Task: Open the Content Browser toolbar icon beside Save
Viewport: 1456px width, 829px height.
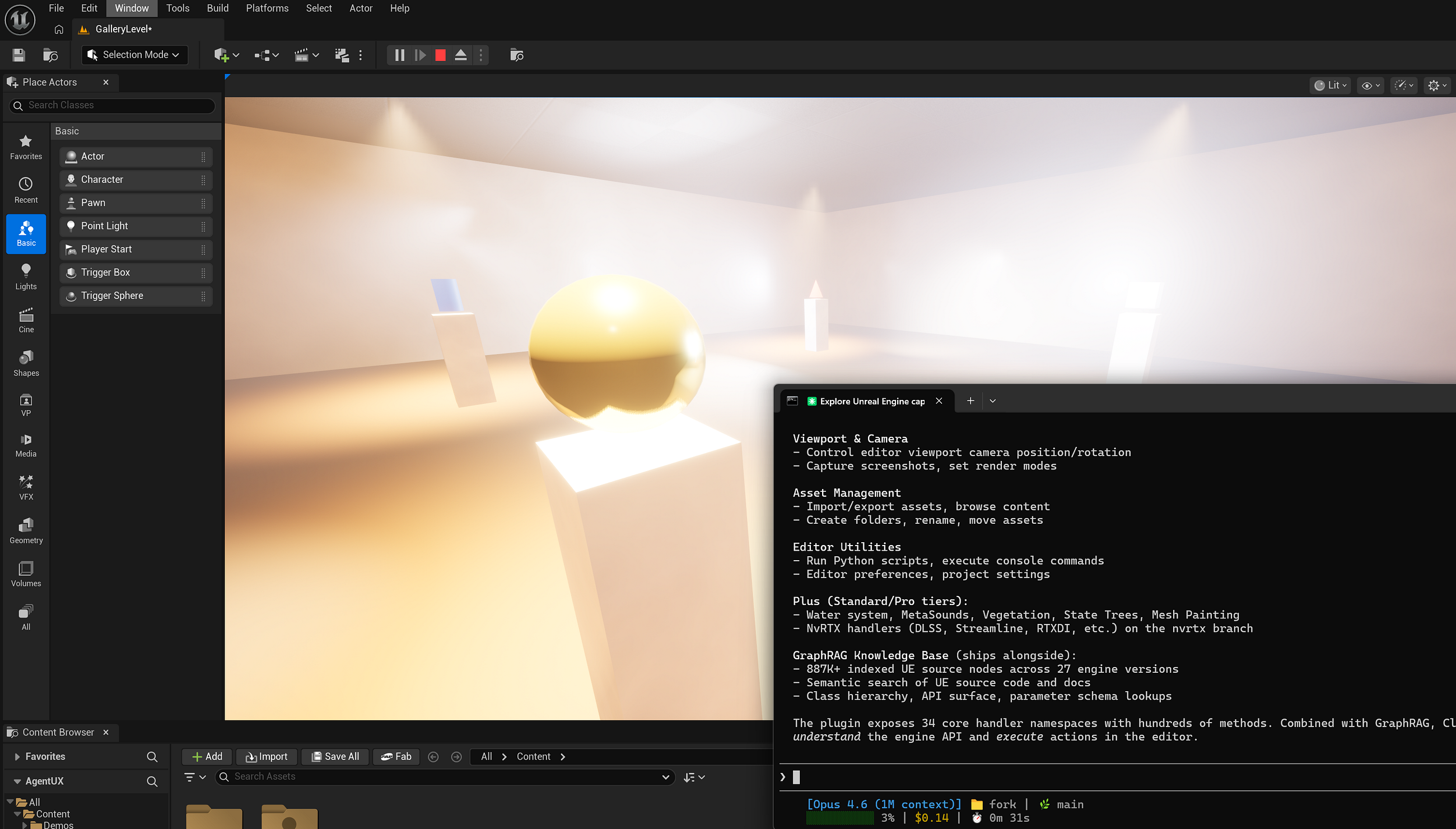Action: [x=50, y=55]
